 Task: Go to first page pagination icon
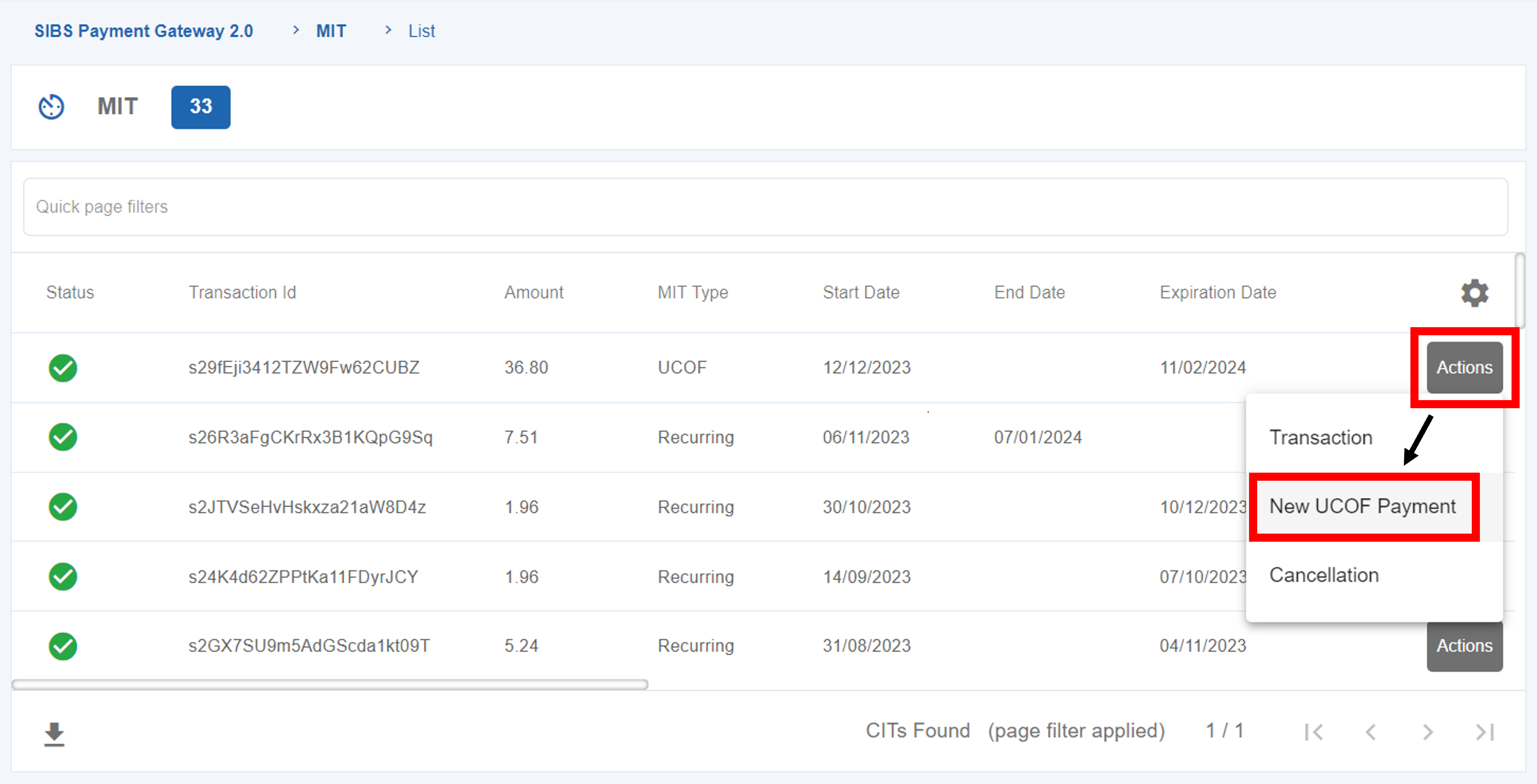(x=1314, y=732)
